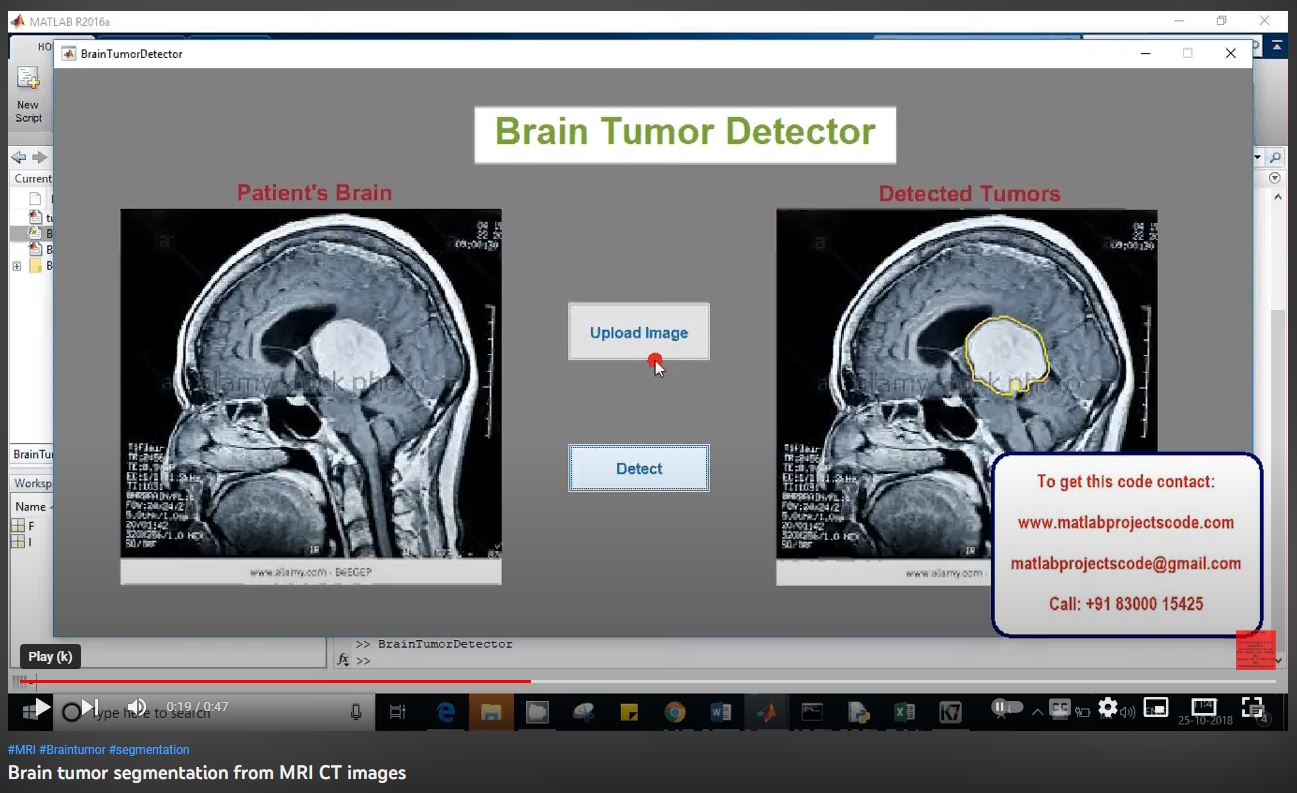Skip to next video
This screenshot has width=1297, height=793.
(x=88, y=708)
